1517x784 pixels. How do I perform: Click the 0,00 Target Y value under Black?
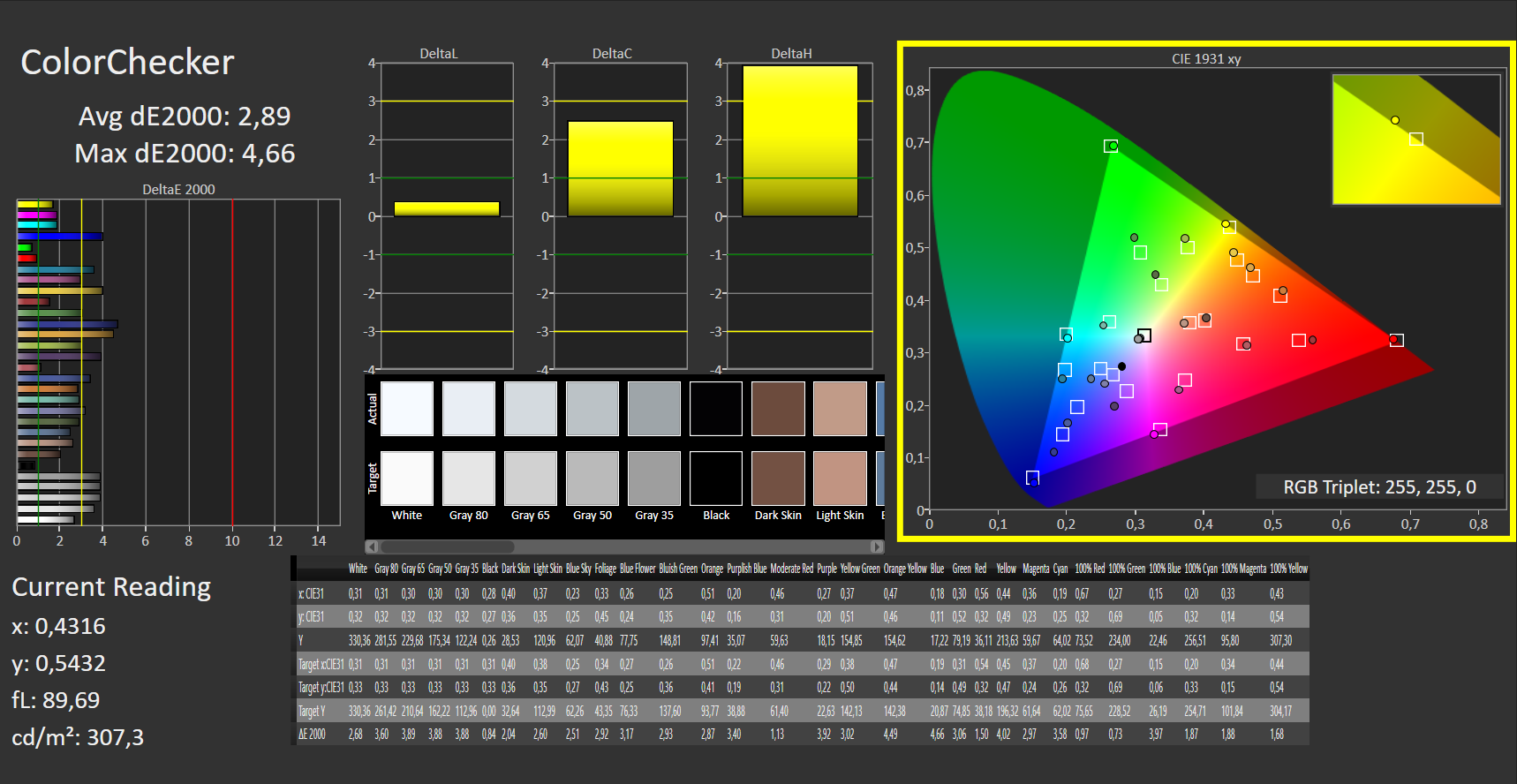(488, 711)
